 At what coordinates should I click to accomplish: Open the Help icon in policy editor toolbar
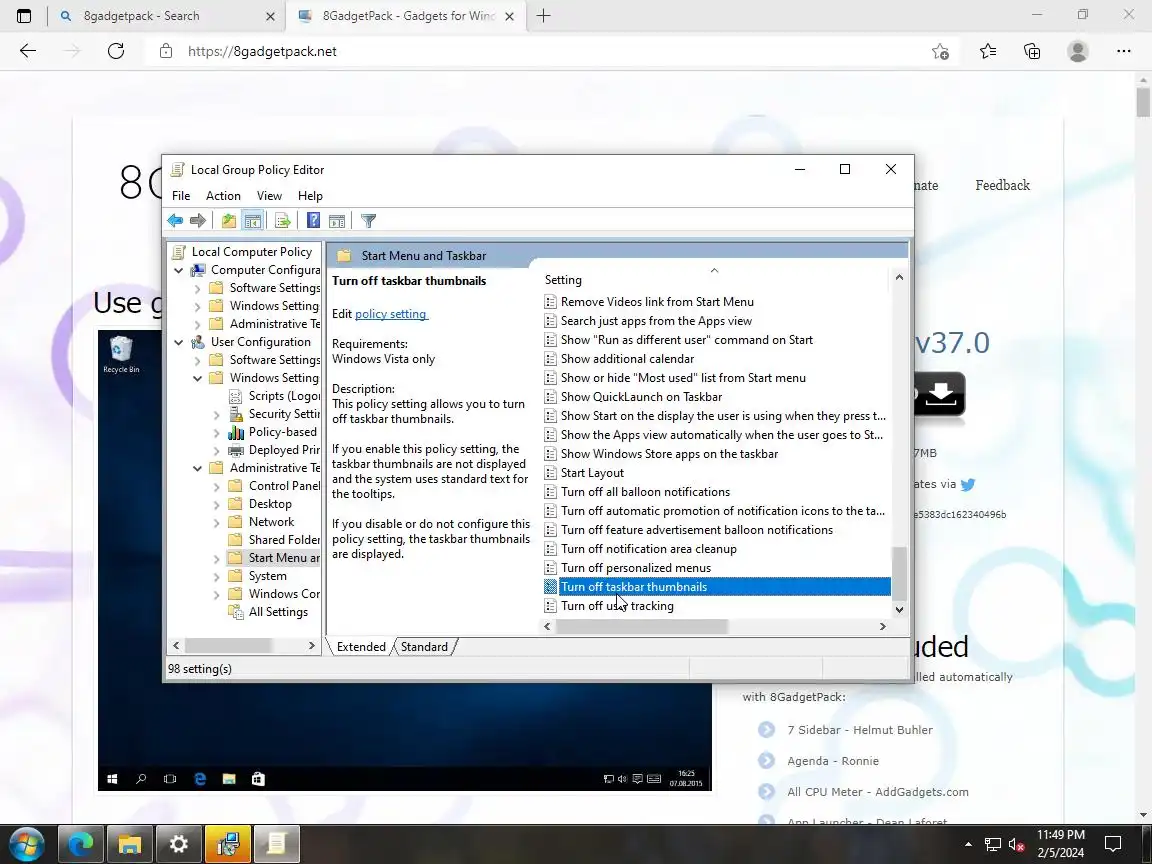[x=313, y=220]
